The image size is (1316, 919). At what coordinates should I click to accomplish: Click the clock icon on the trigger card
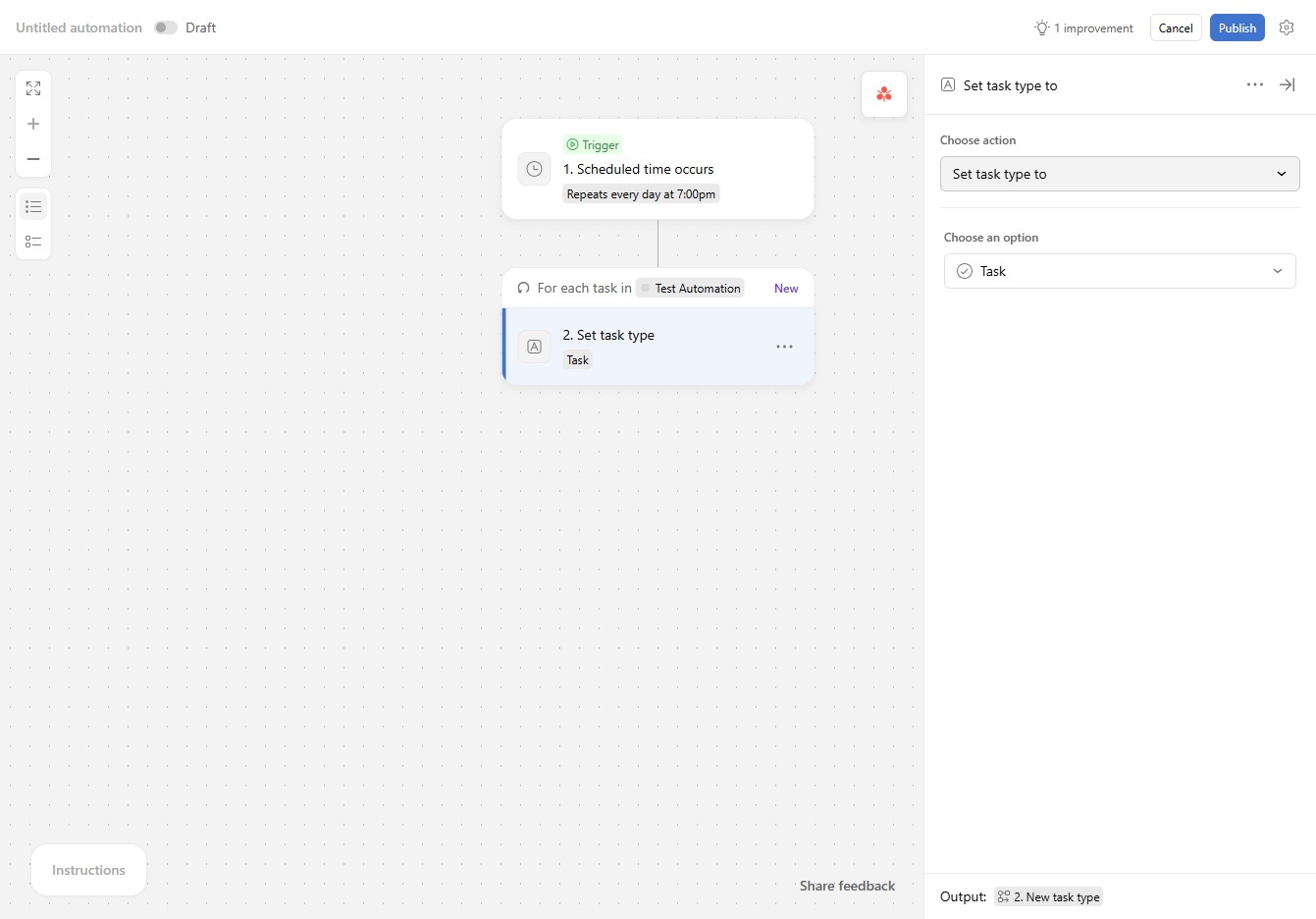[x=534, y=169]
